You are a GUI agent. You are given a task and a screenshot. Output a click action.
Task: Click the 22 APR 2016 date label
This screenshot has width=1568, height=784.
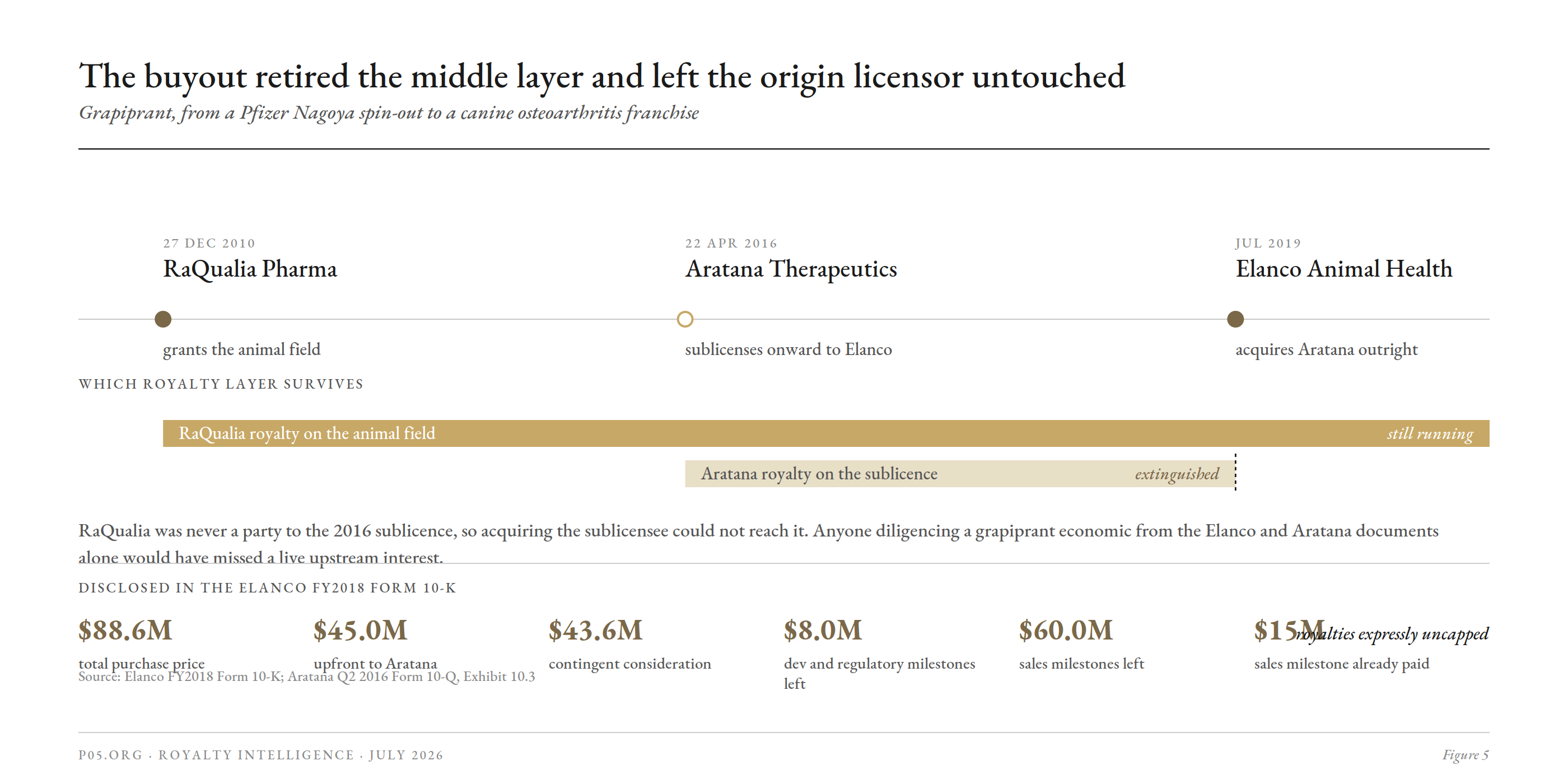pos(731,244)
